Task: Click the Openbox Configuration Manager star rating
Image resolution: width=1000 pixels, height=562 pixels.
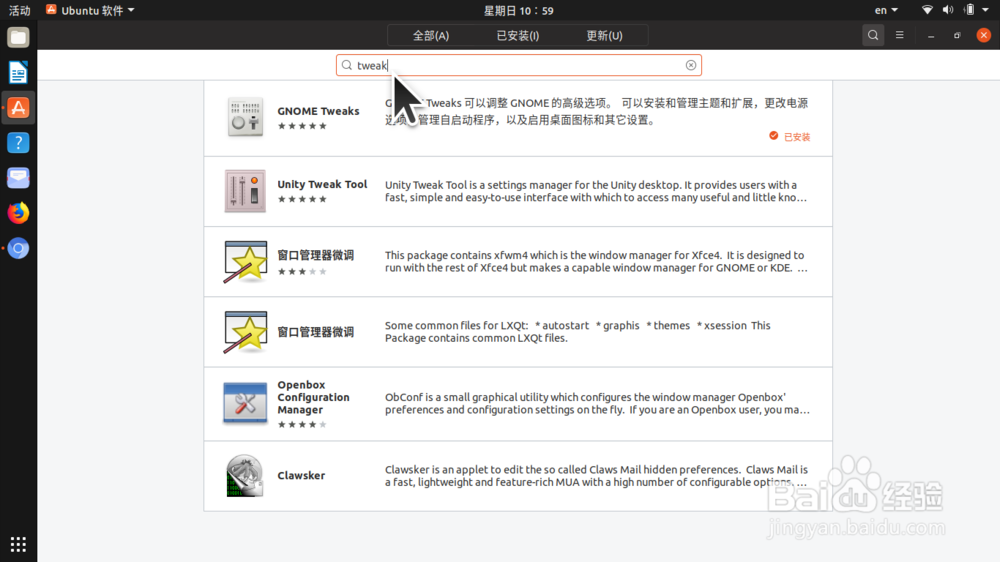Action: pos(302,424)
